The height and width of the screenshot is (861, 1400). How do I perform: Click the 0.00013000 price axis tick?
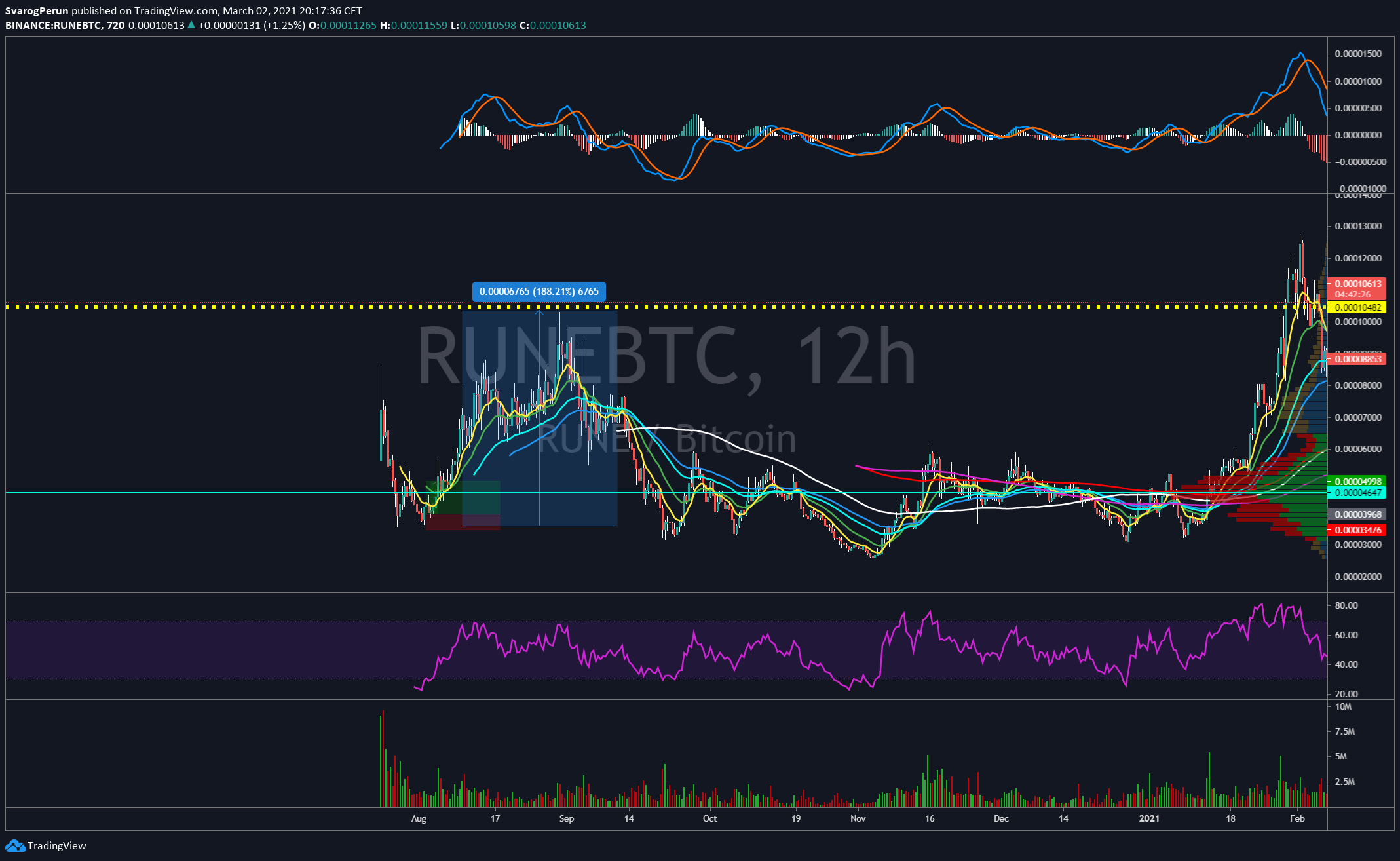(1358, 226)
